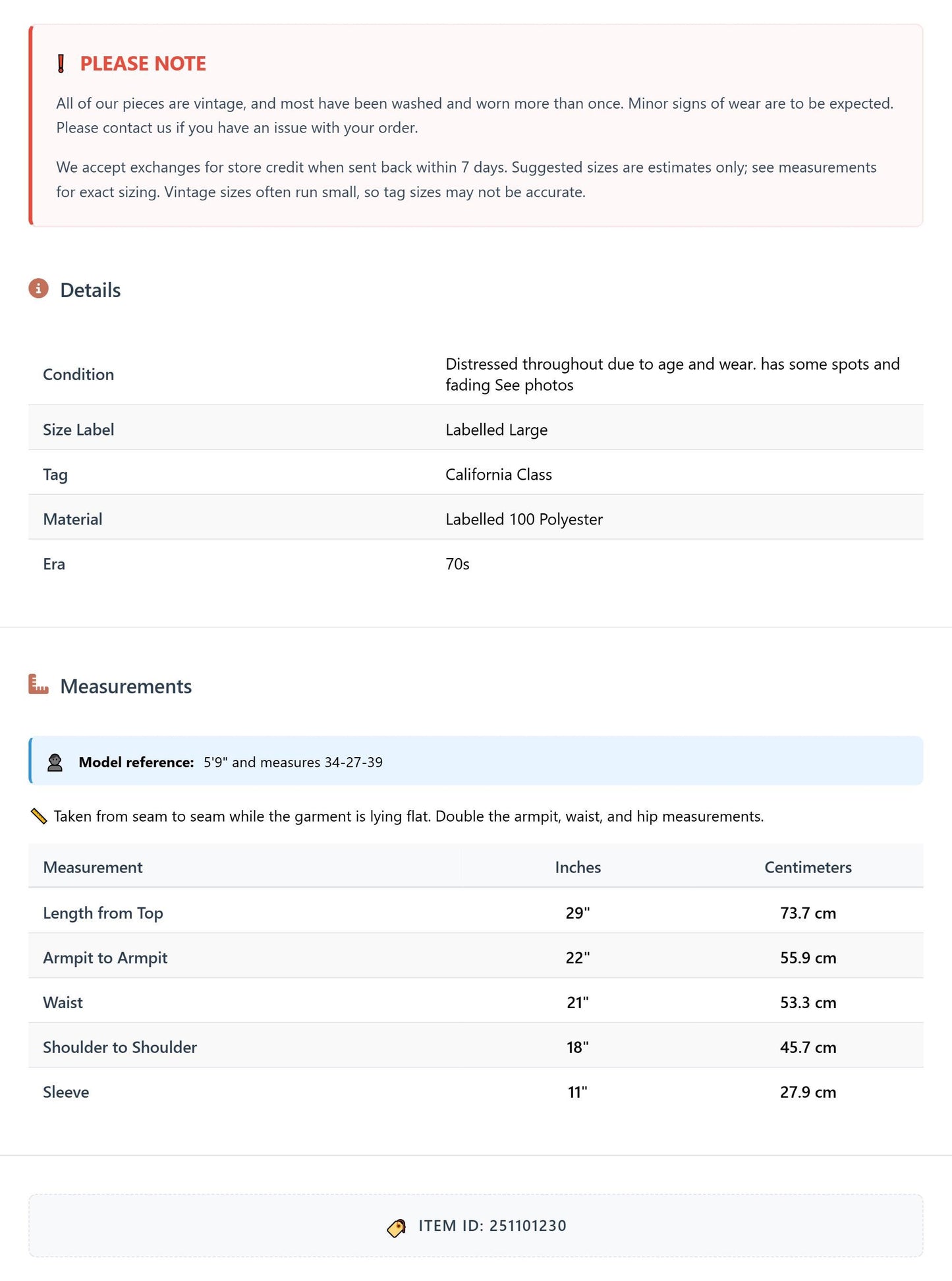
Task: Click the red exclamation mark icon
Action: tap(61, 64)
